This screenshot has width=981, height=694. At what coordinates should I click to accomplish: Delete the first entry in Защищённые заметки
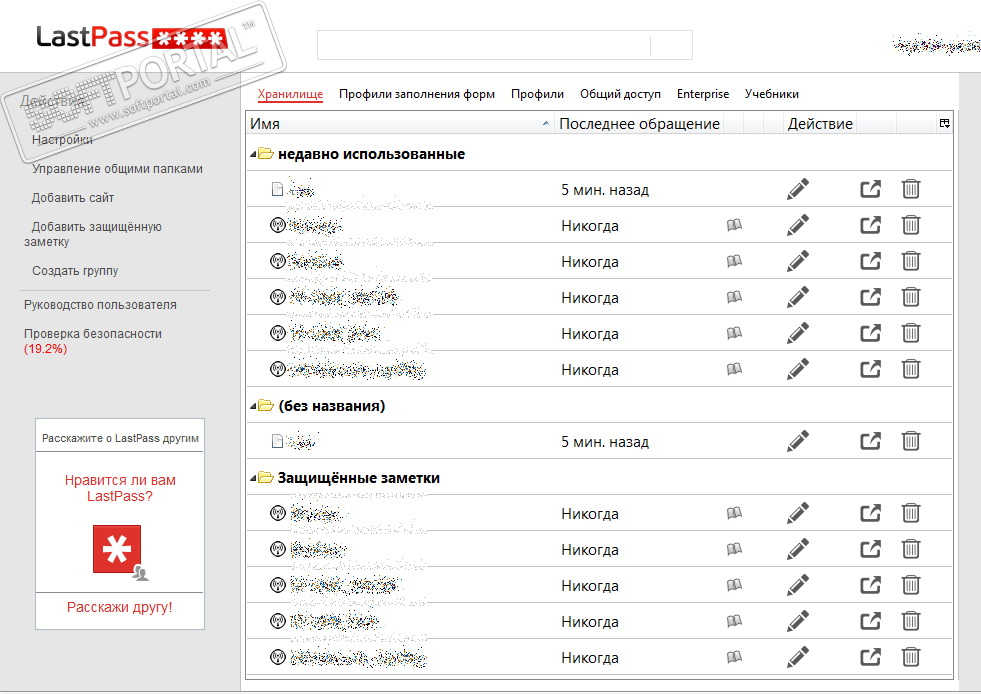coord(911,513)
